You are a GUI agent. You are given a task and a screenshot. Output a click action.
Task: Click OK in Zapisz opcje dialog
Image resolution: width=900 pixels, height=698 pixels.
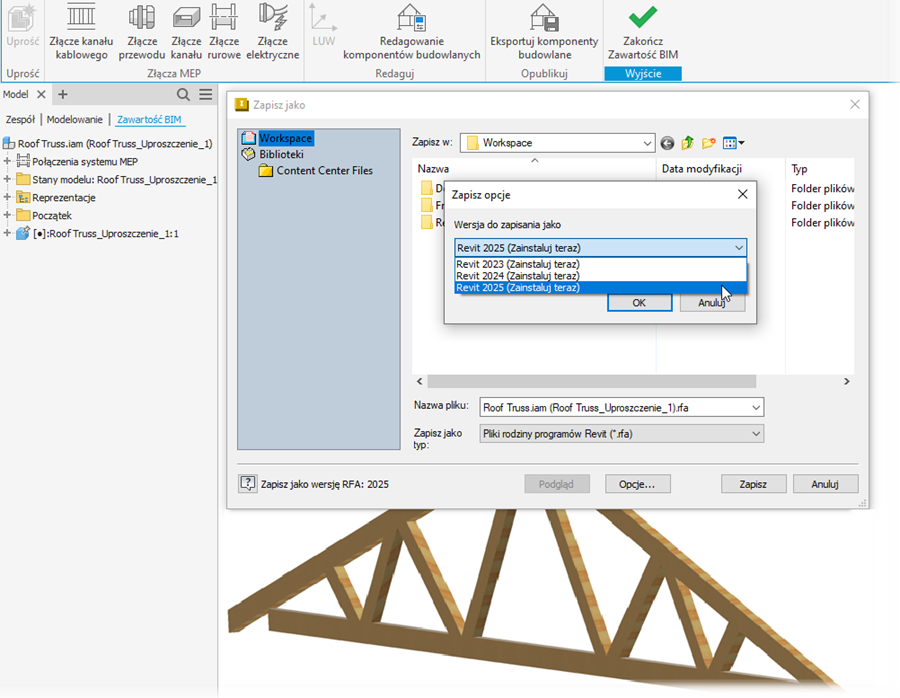639,303
